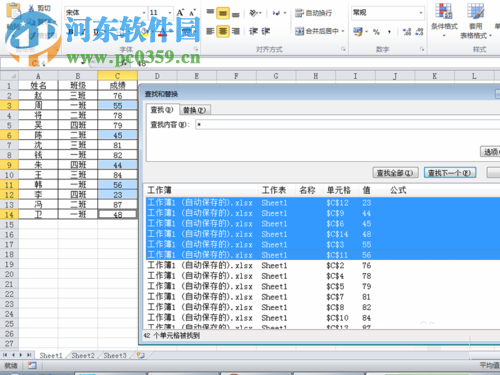Switch to the 查找(D) tab
500x375 pixels.
162,110
